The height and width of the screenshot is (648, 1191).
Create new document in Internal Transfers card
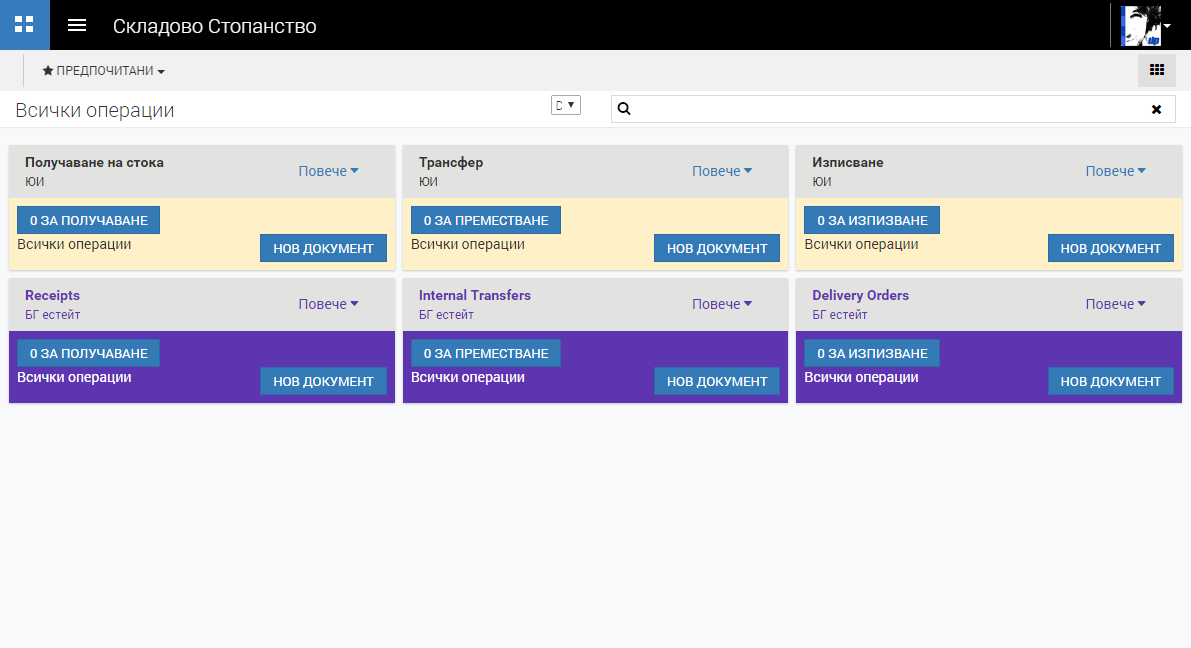(x=716, y=381)
